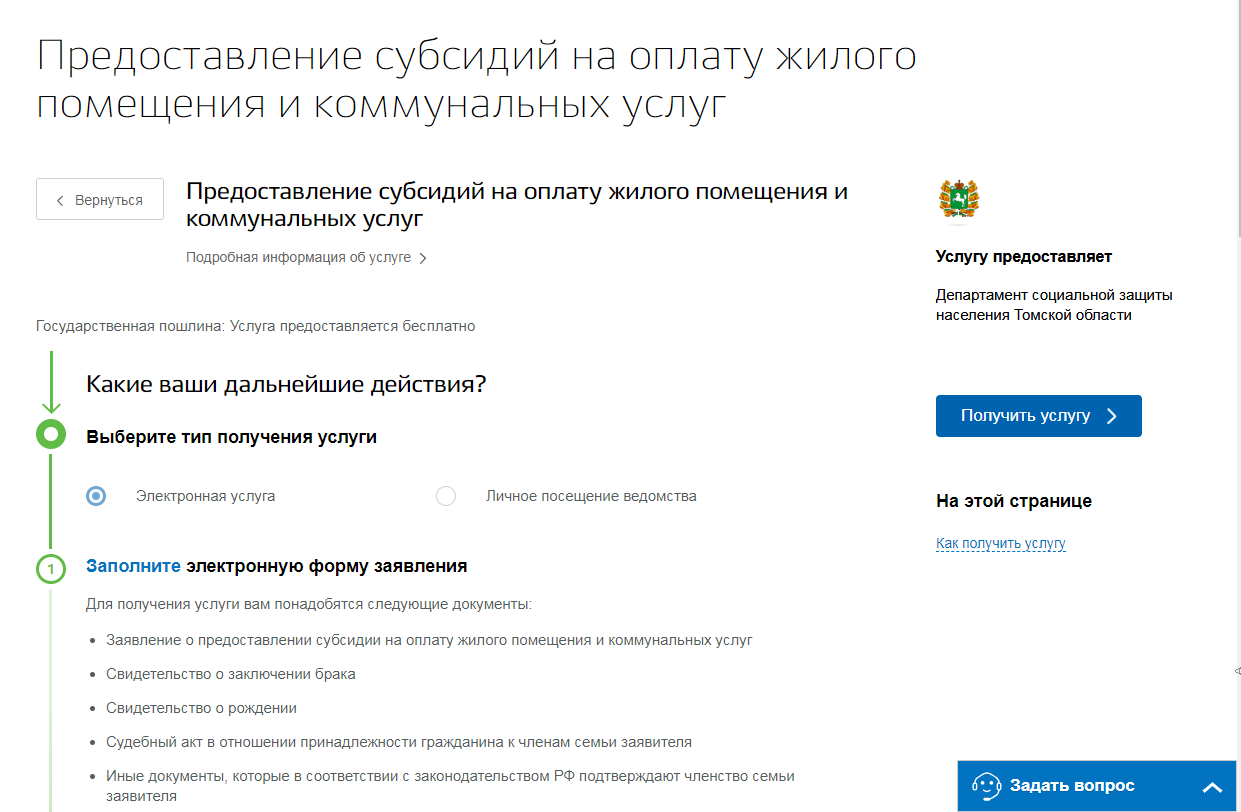
Task: Click the headset icon in the chat widget
Action: [x=986, y=786]
